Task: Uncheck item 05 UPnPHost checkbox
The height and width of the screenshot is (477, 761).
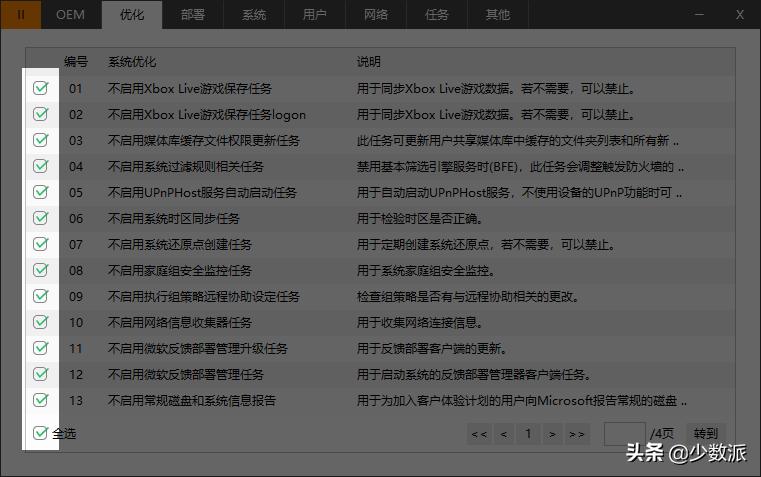Action: [40, 192]
